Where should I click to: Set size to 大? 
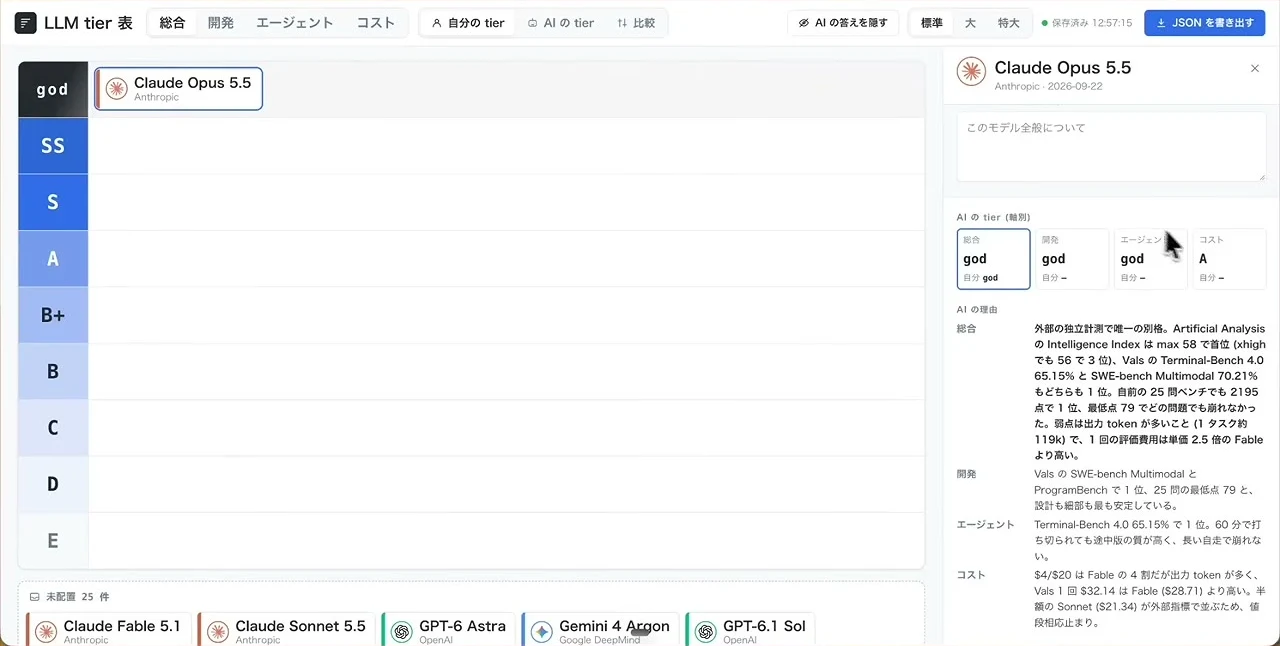[x=970, y=23]
